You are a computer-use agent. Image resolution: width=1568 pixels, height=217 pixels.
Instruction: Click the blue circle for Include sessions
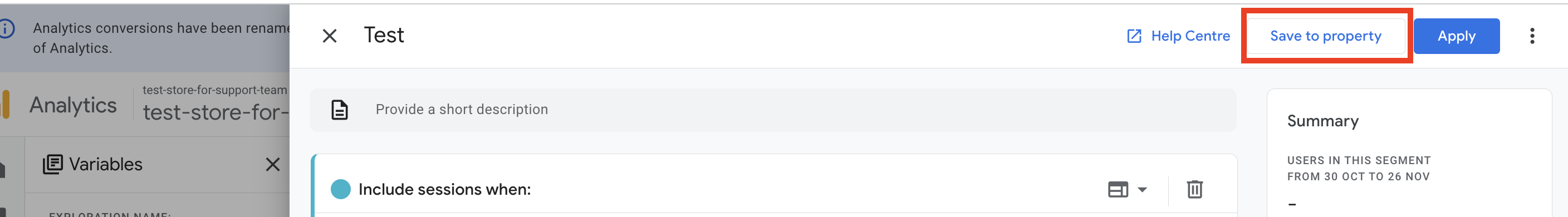340,189
